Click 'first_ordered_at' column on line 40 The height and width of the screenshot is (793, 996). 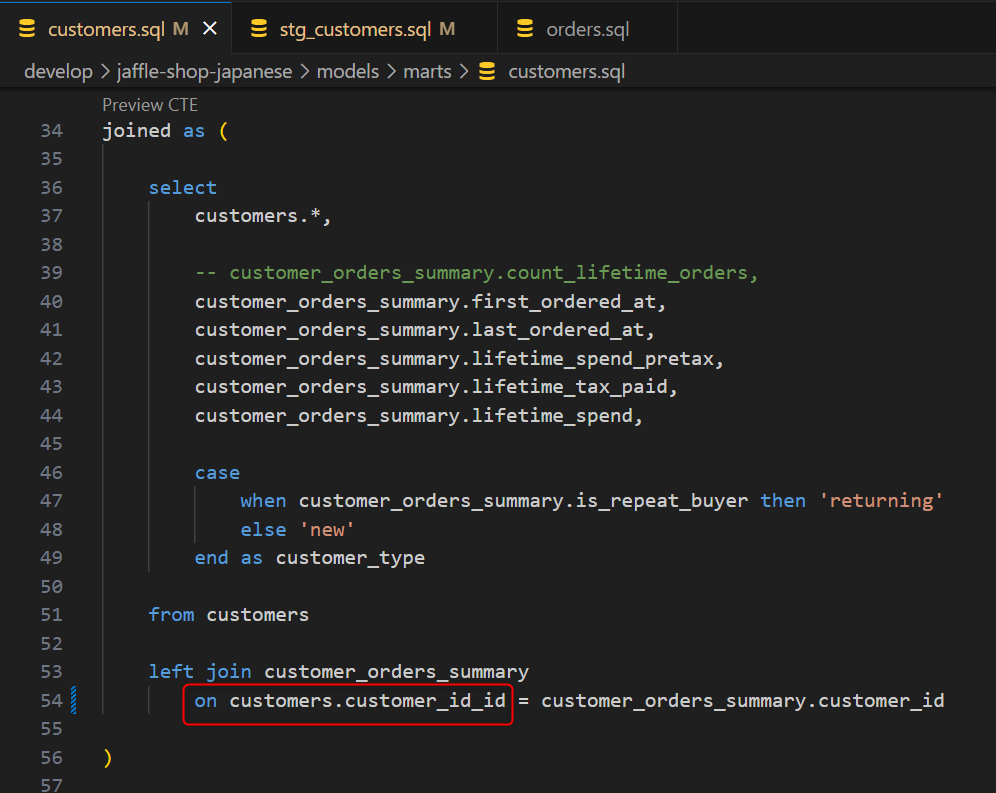tap(563, 302)
